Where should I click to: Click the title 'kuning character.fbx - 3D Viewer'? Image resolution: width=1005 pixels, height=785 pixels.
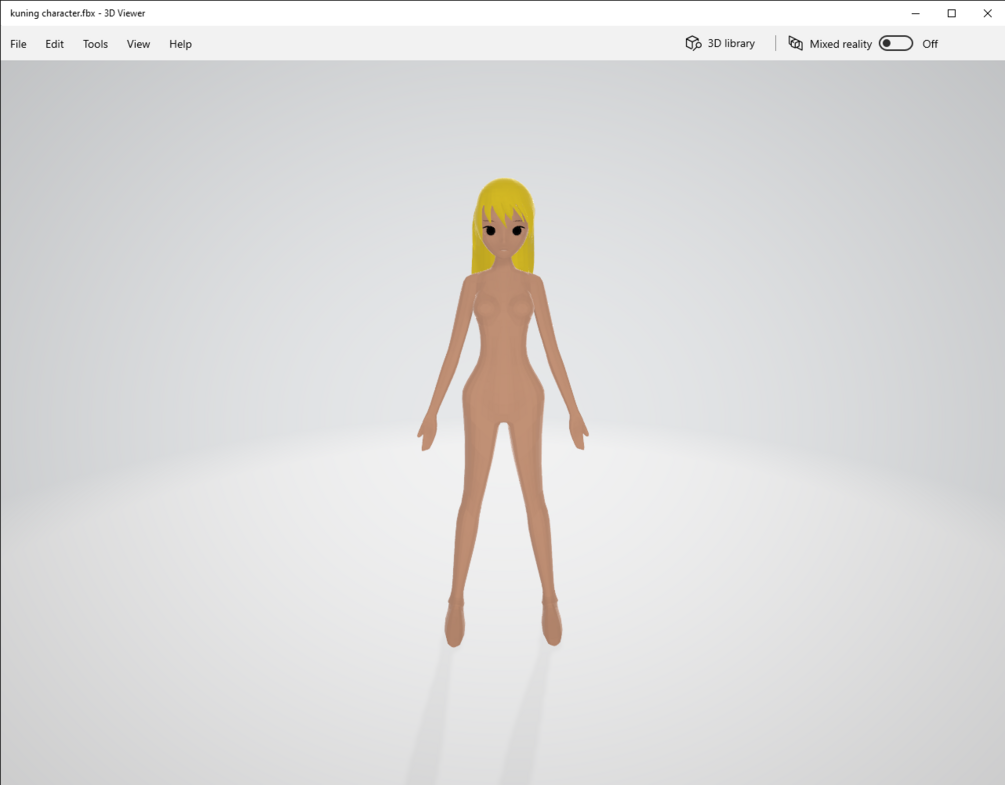point(78,13)
